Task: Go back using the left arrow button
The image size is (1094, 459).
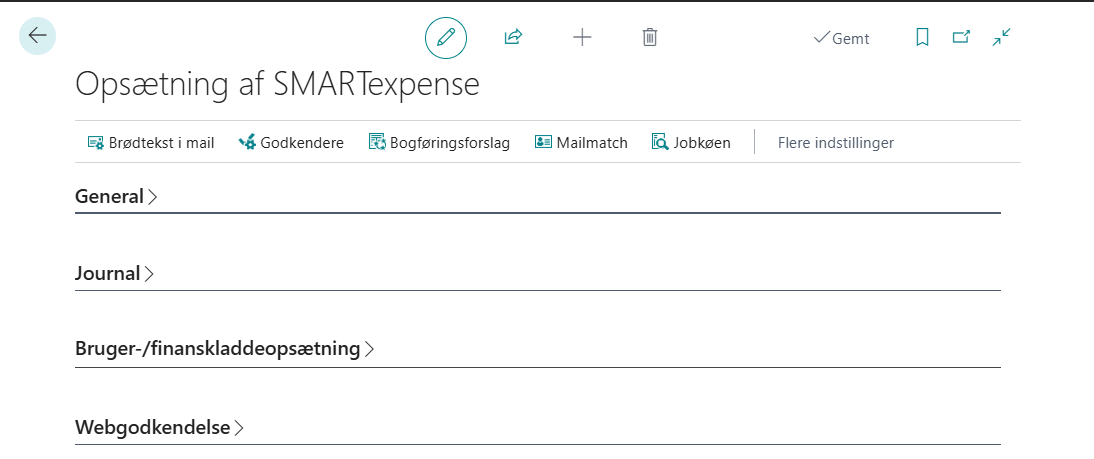Action: (x=37, y=36)
